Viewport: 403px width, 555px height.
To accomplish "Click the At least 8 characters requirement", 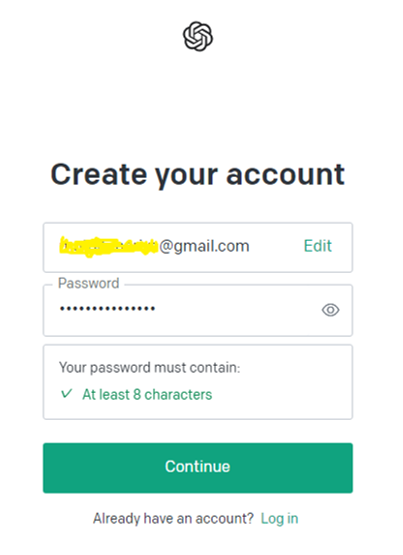I will [x=147, y=394].
